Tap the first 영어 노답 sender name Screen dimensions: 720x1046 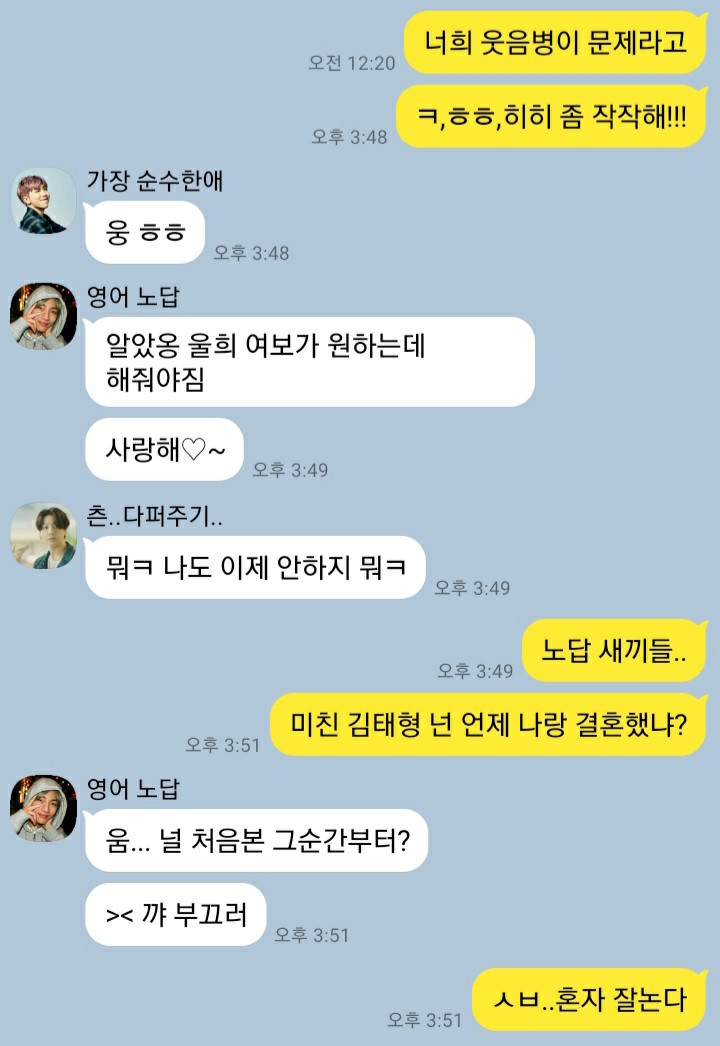[133, 297]
